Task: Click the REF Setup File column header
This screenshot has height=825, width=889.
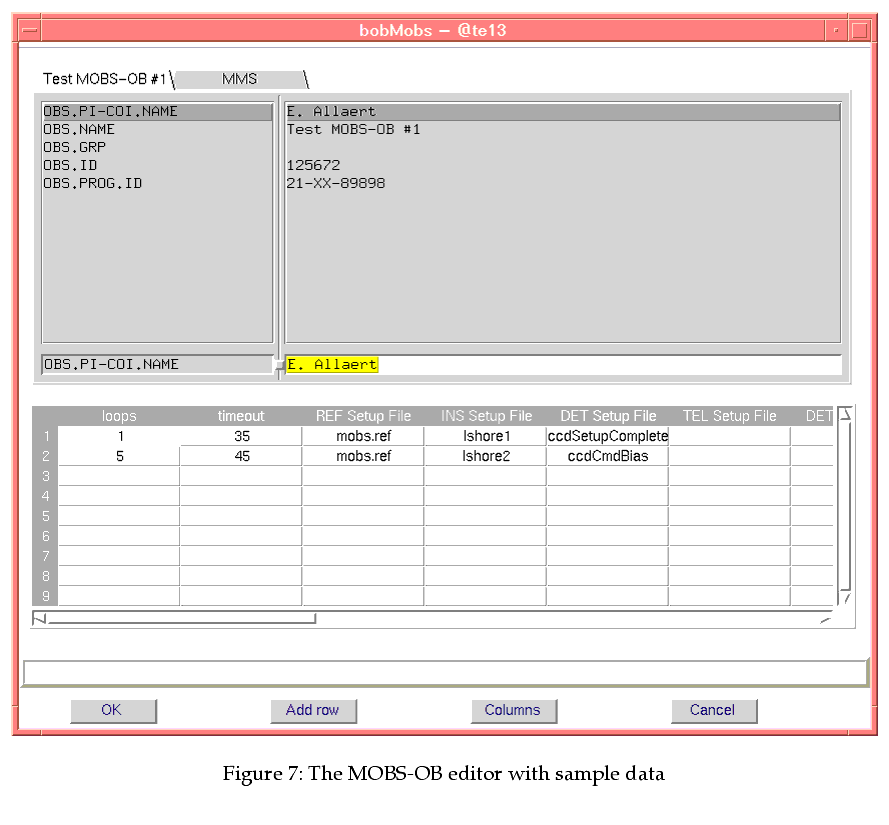Action: pos(363,416)
